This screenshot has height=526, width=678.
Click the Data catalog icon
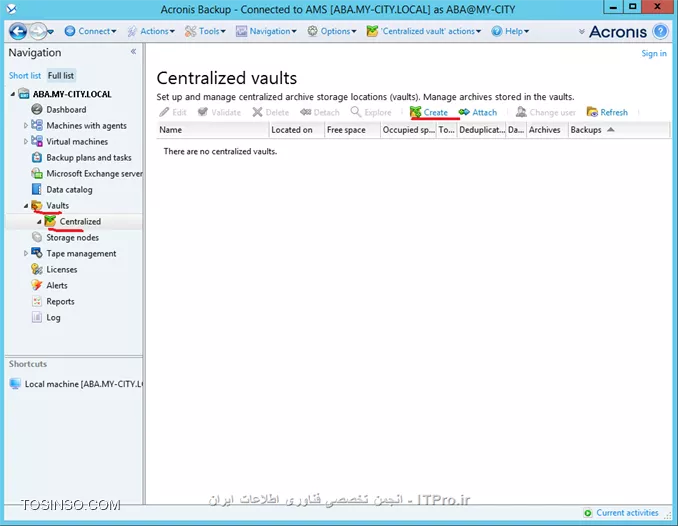(x=37, y=189)
